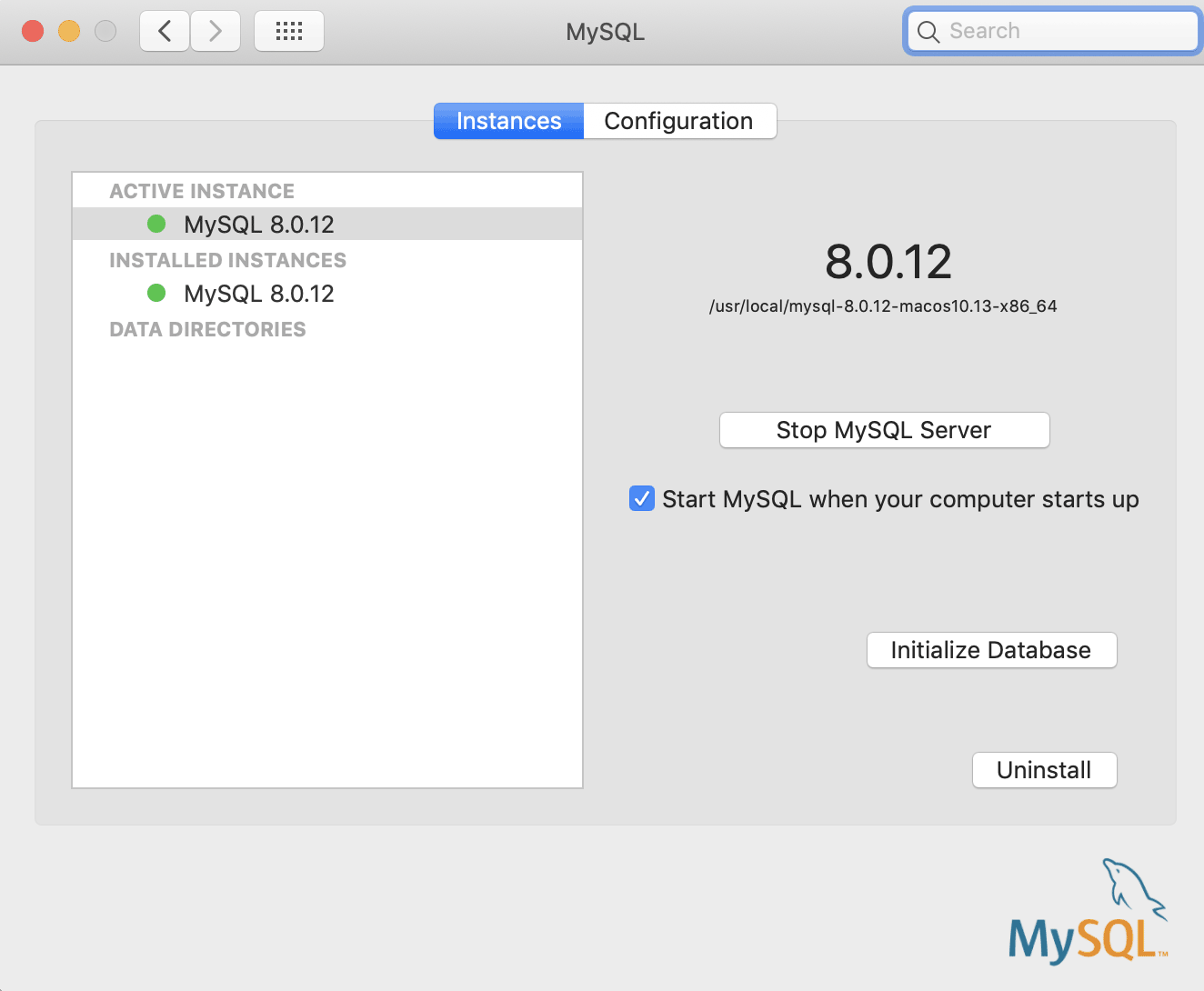
Task: Select MySQL 8.0.12 under Active Instance
Action: 327,224
